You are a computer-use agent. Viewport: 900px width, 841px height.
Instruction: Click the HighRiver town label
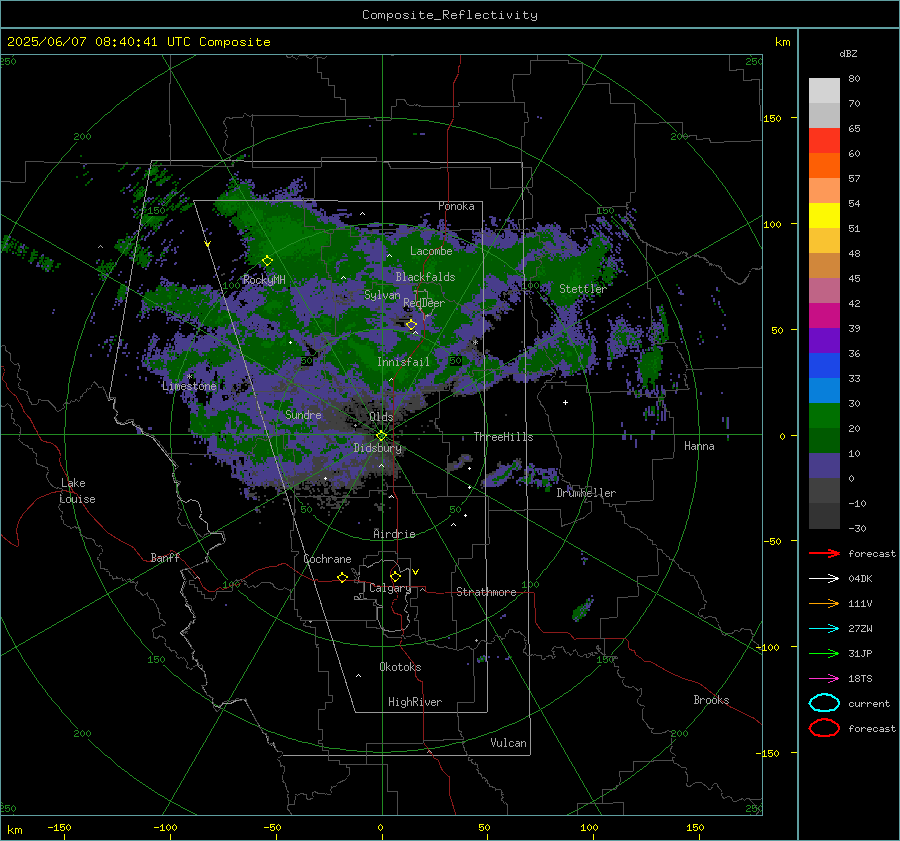[415, 702]
